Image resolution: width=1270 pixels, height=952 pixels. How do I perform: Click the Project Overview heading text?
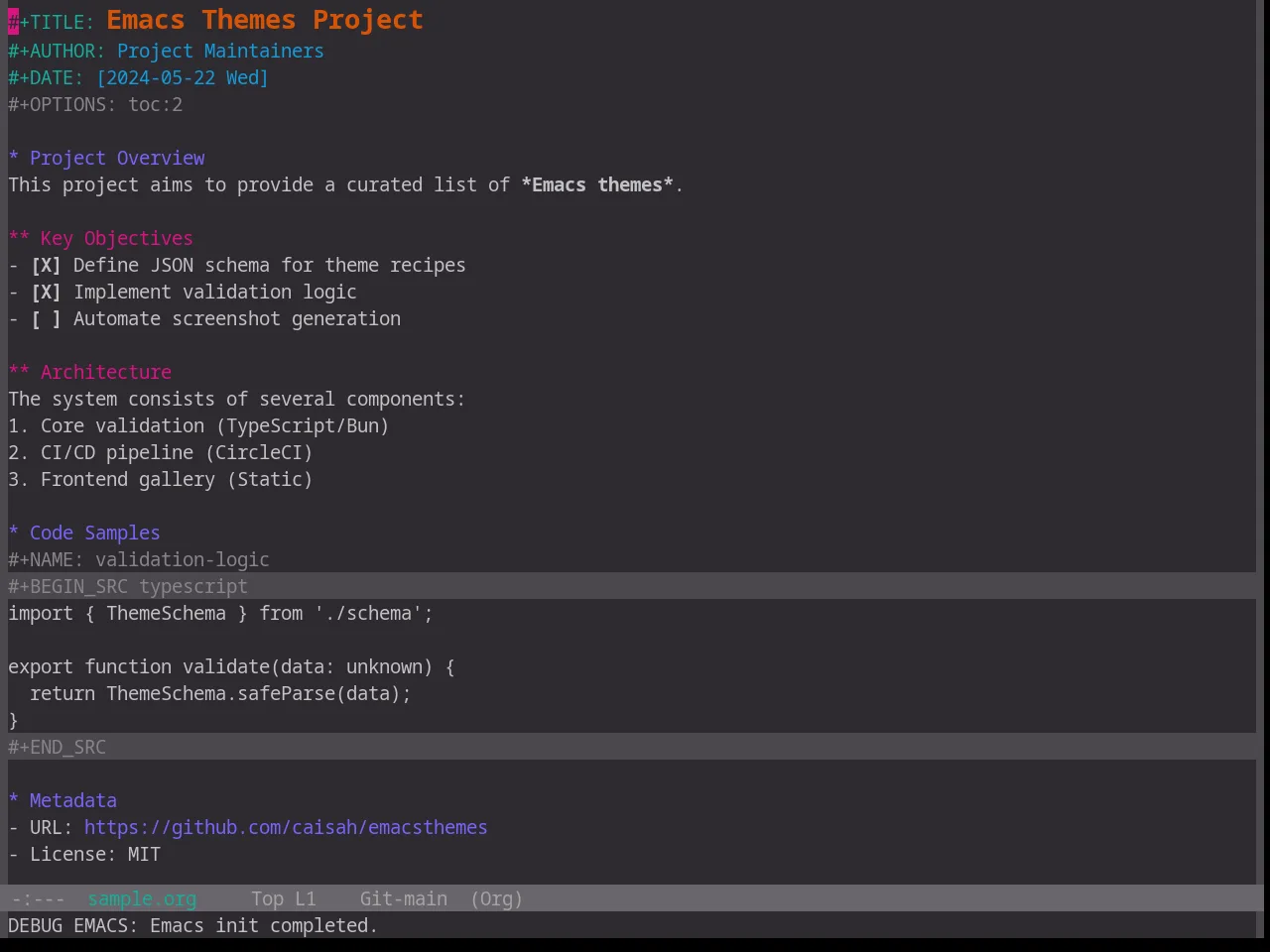(x=117, y=159)
